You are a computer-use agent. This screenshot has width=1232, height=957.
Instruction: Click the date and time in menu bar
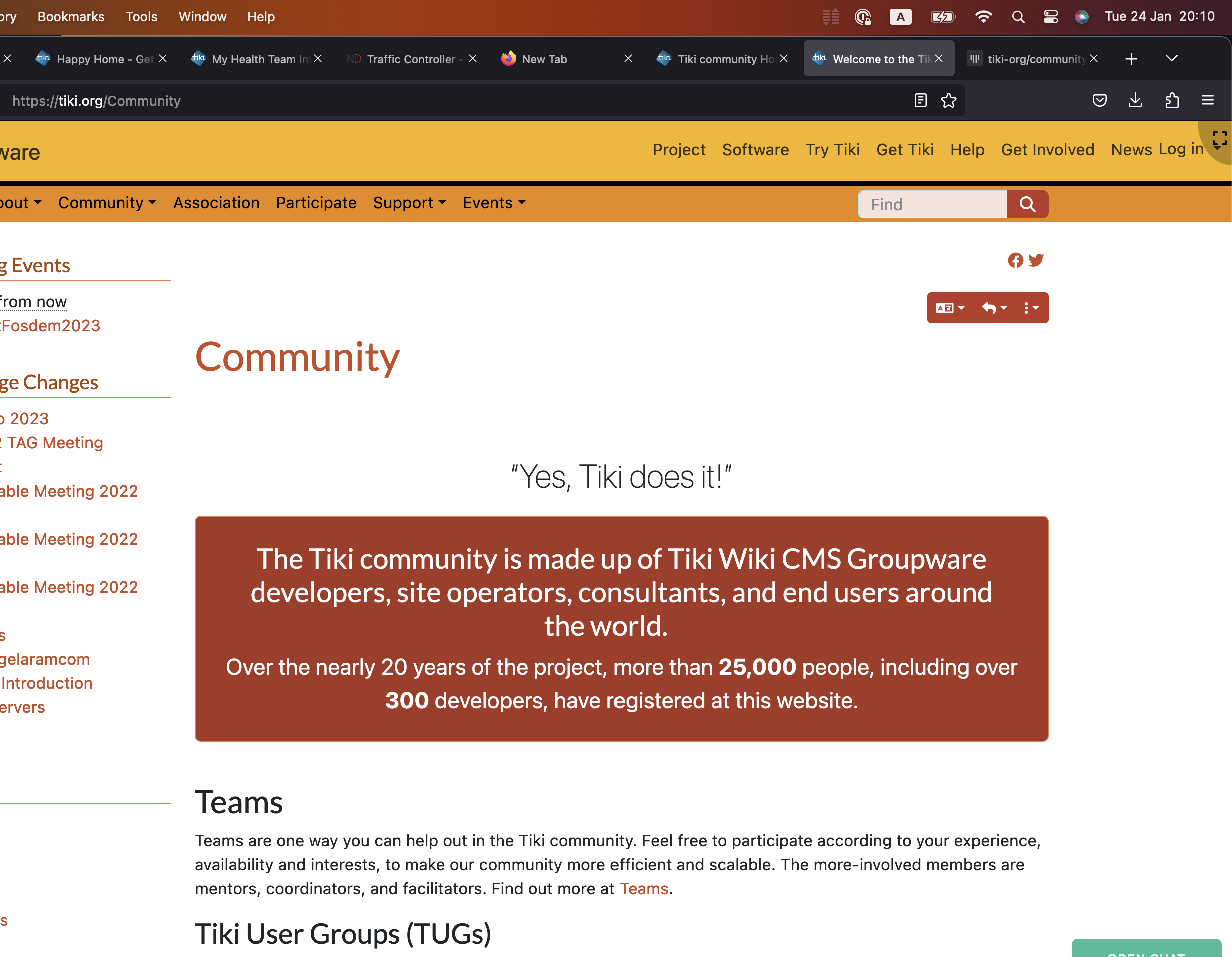pos(1160,17)
